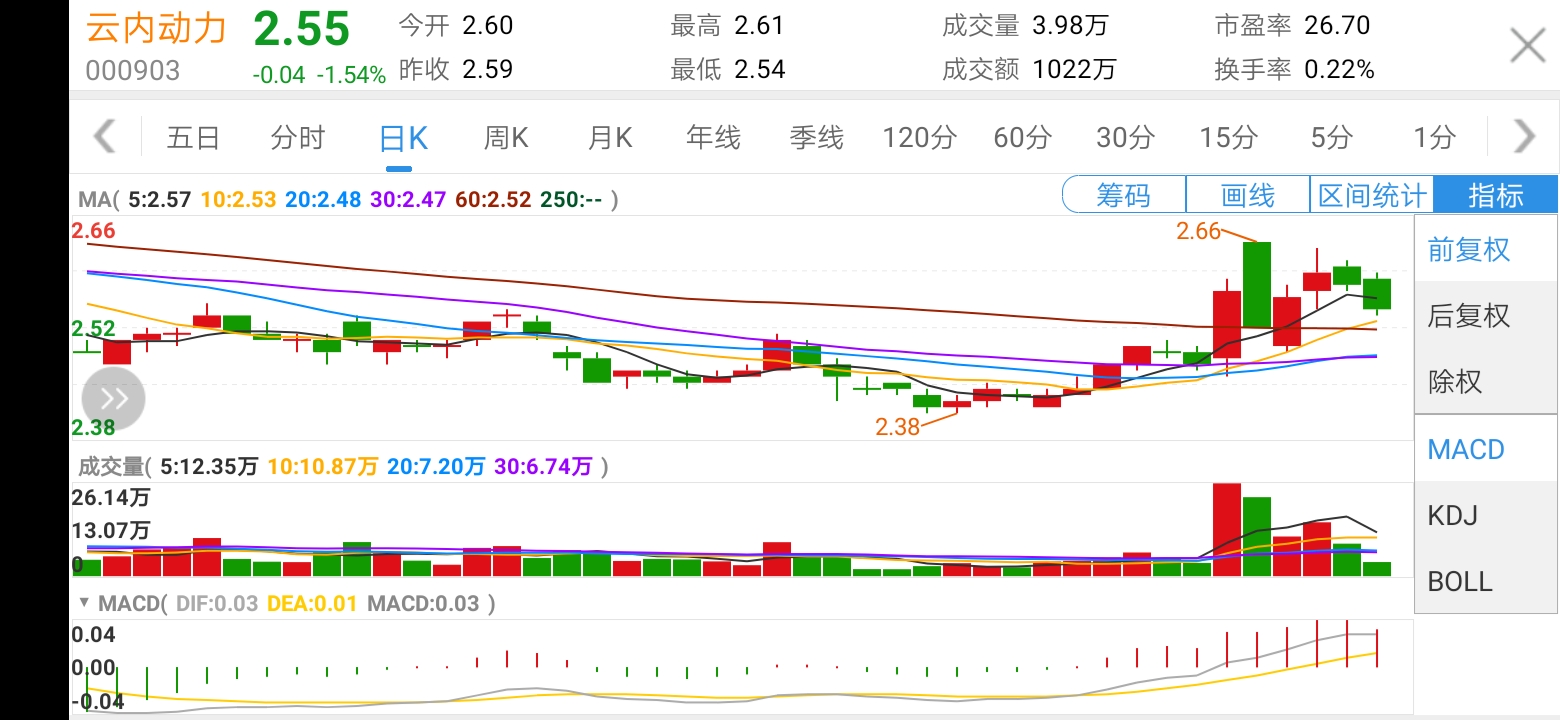The width and height of the screenshot is (1560, 720).
Task: Switch to 周K tab
Action: pyautogui.click(x=506, y=138)
